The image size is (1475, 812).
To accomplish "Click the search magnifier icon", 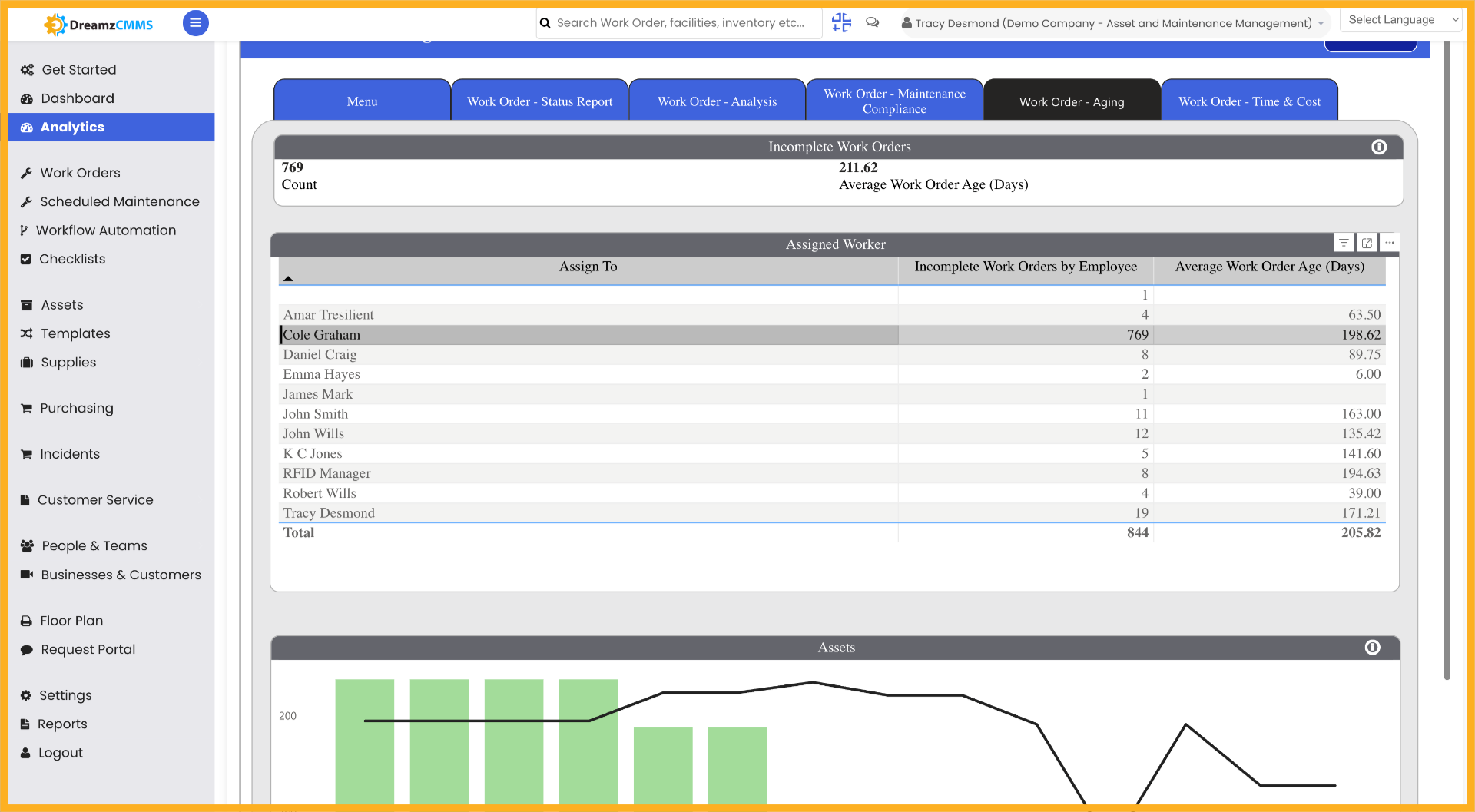I will (x=545, y=23).
